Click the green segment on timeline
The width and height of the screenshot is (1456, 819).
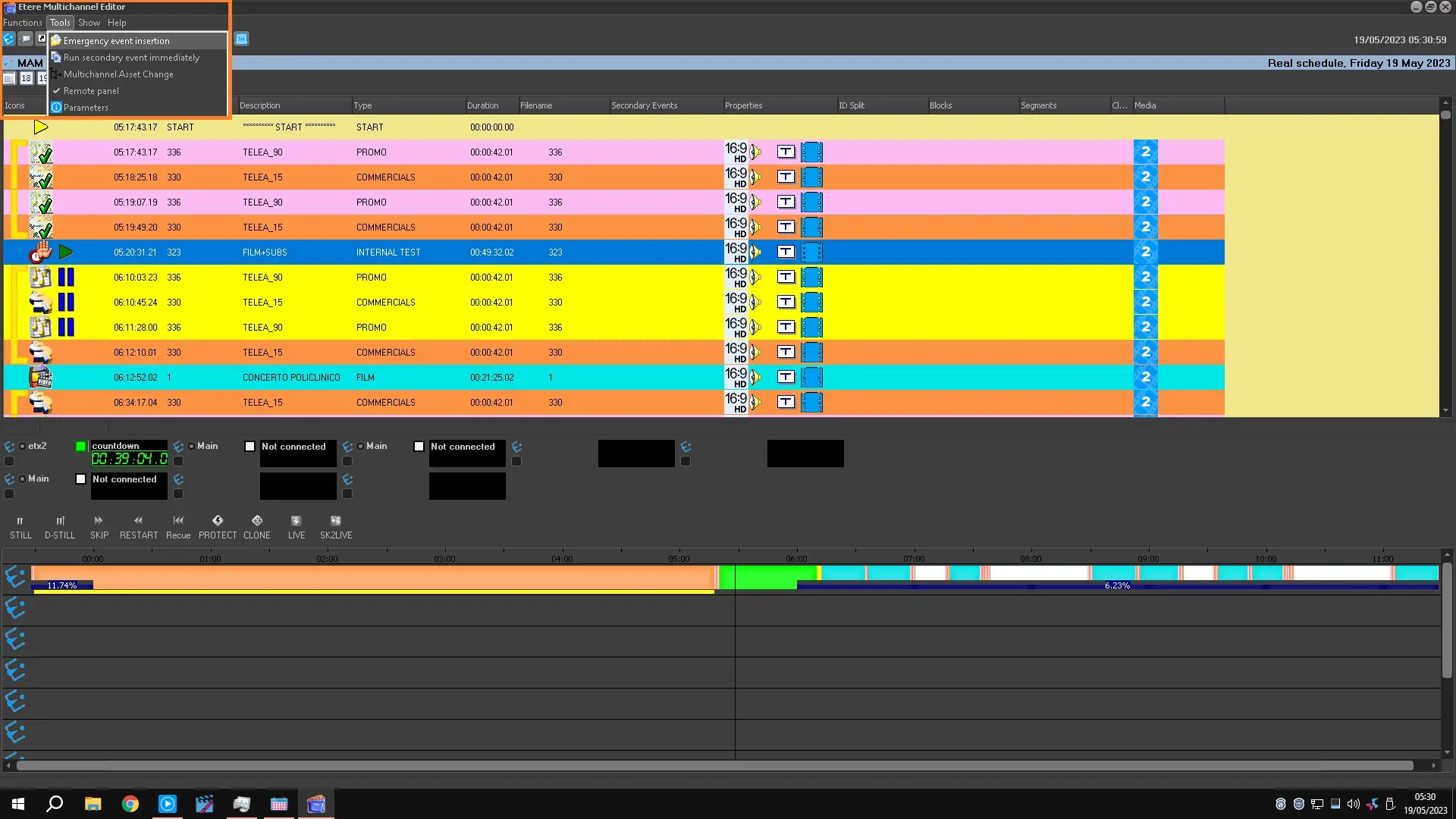766,576
